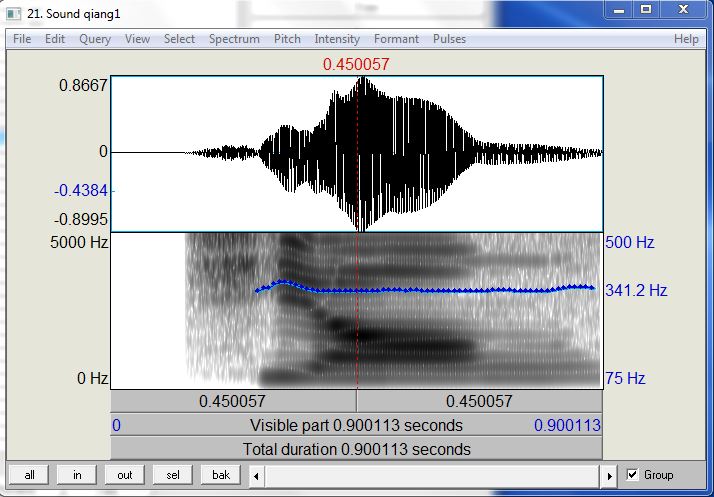The width and height of the screenshot is (714, 497).
Task: Play the Visible part 0.900113 seconds bar
Action: [x=357, y=425]
